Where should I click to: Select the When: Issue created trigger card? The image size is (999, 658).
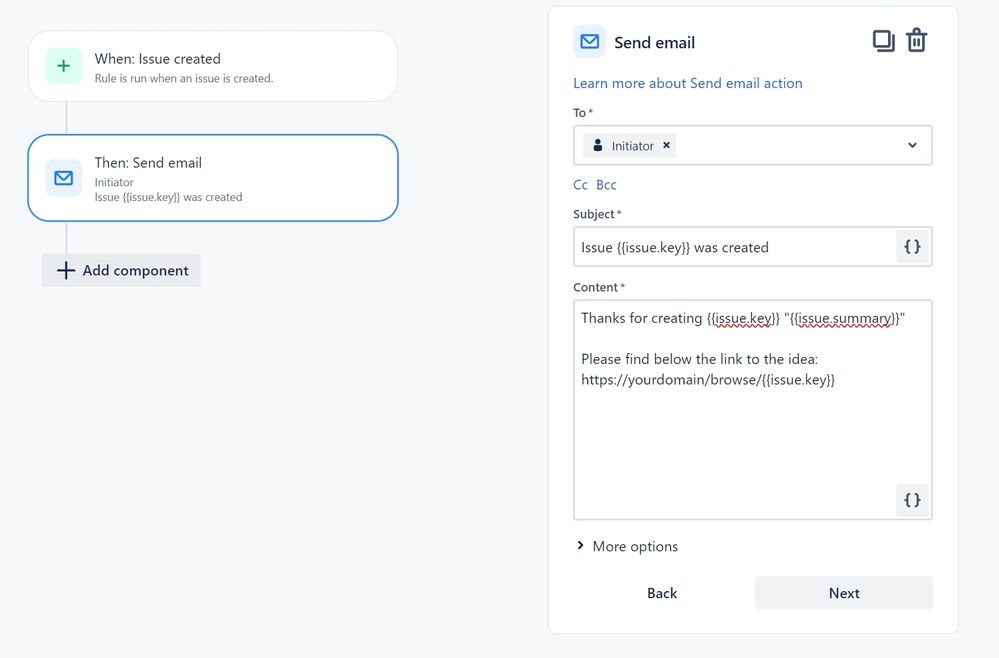click(x=213, y=66)
